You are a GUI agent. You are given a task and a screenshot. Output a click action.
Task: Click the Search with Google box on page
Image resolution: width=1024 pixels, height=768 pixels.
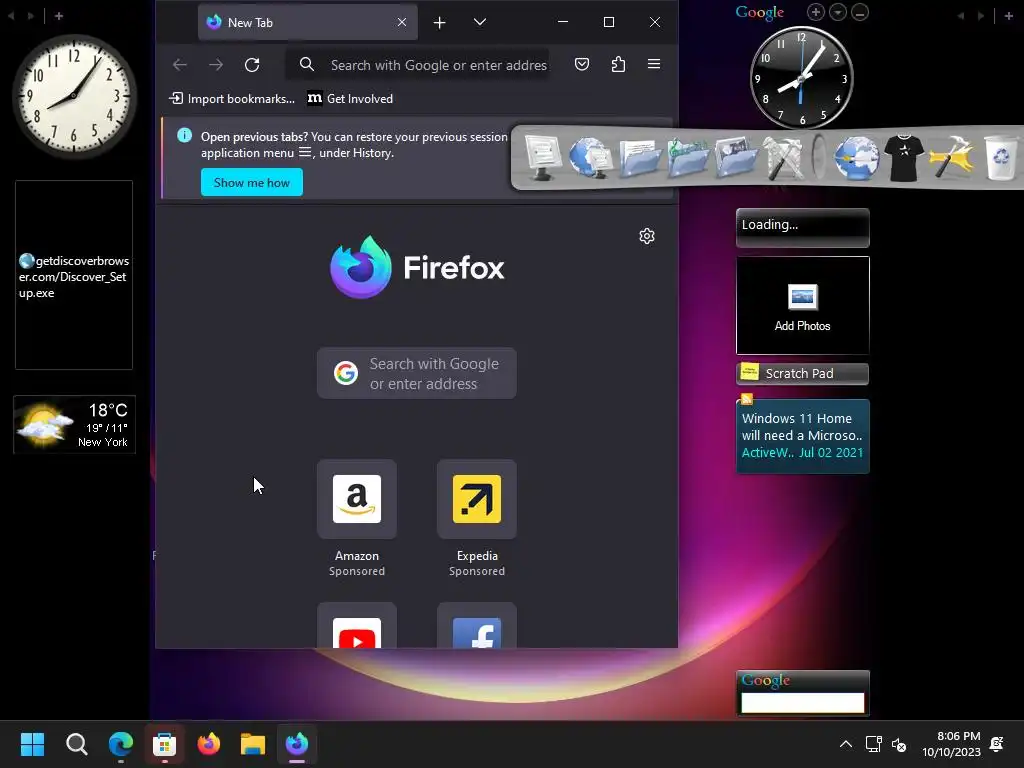(417, 374)
